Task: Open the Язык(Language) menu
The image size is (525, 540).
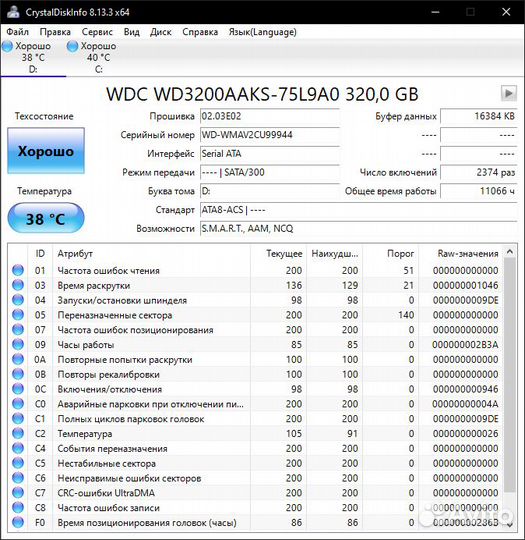Action: point(262,32)
